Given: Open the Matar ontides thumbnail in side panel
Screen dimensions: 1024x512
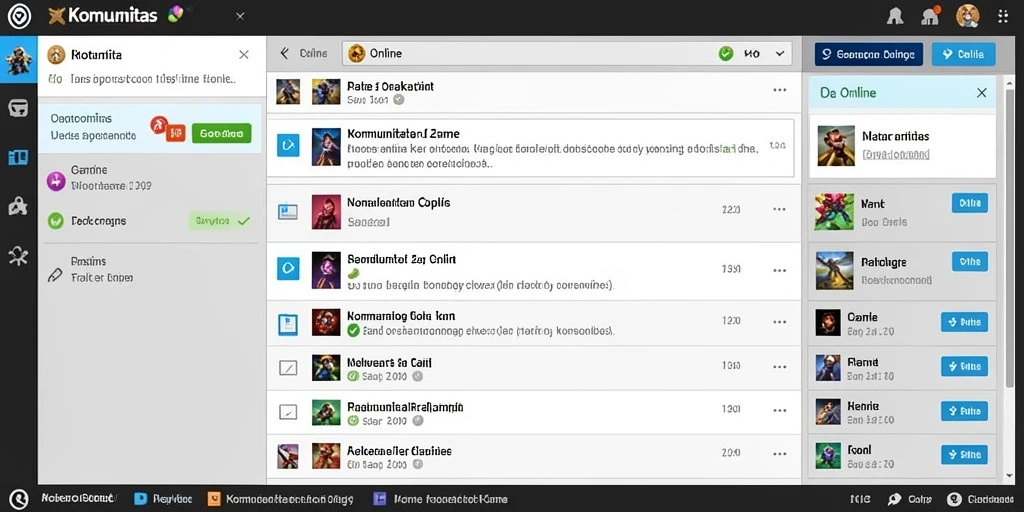Looking at the screenshot, I should [836, 146].
